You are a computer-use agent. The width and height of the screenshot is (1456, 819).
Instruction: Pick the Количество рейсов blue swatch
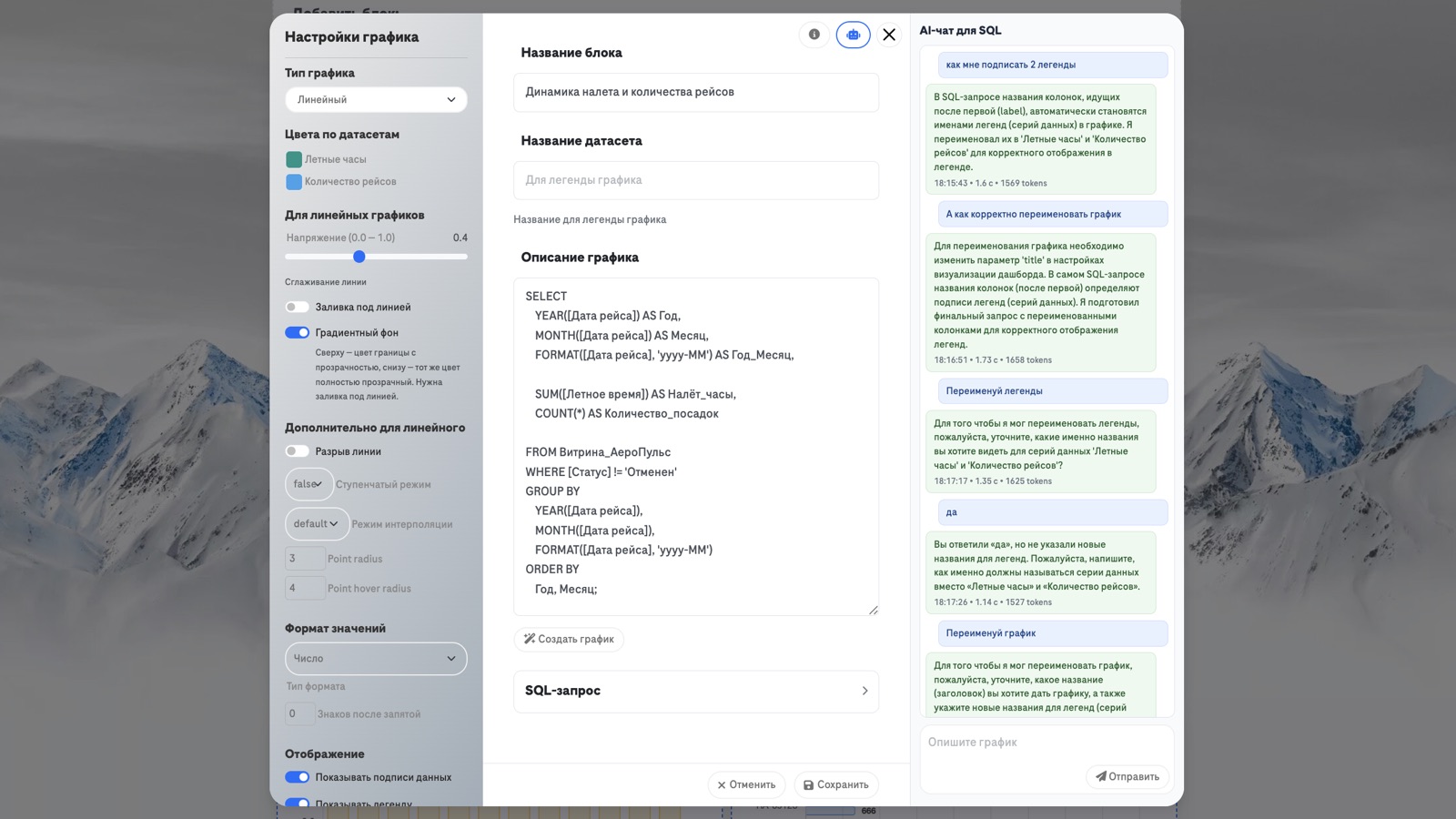point(294,182)
